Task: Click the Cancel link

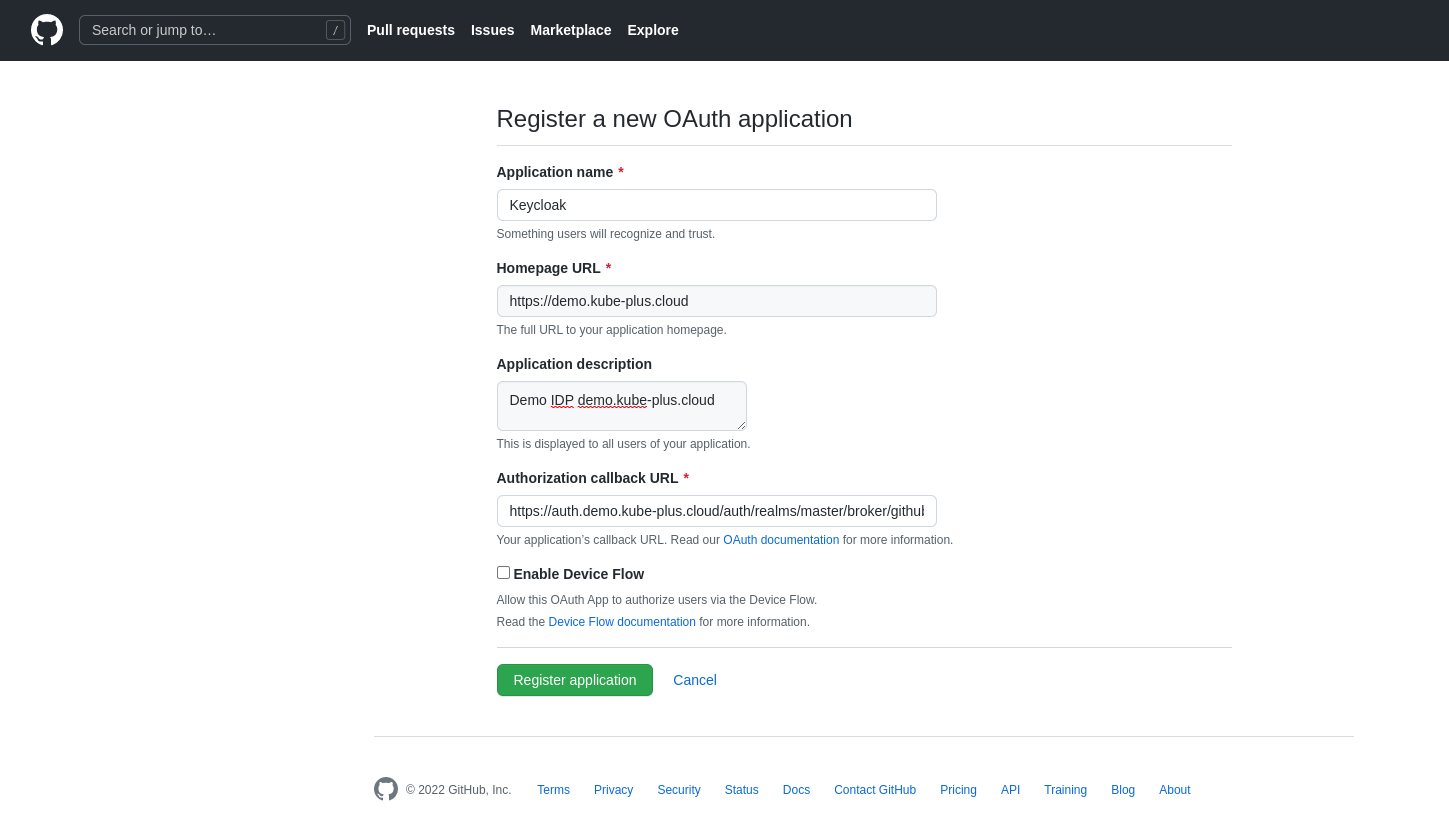Action: click(695, 680)
